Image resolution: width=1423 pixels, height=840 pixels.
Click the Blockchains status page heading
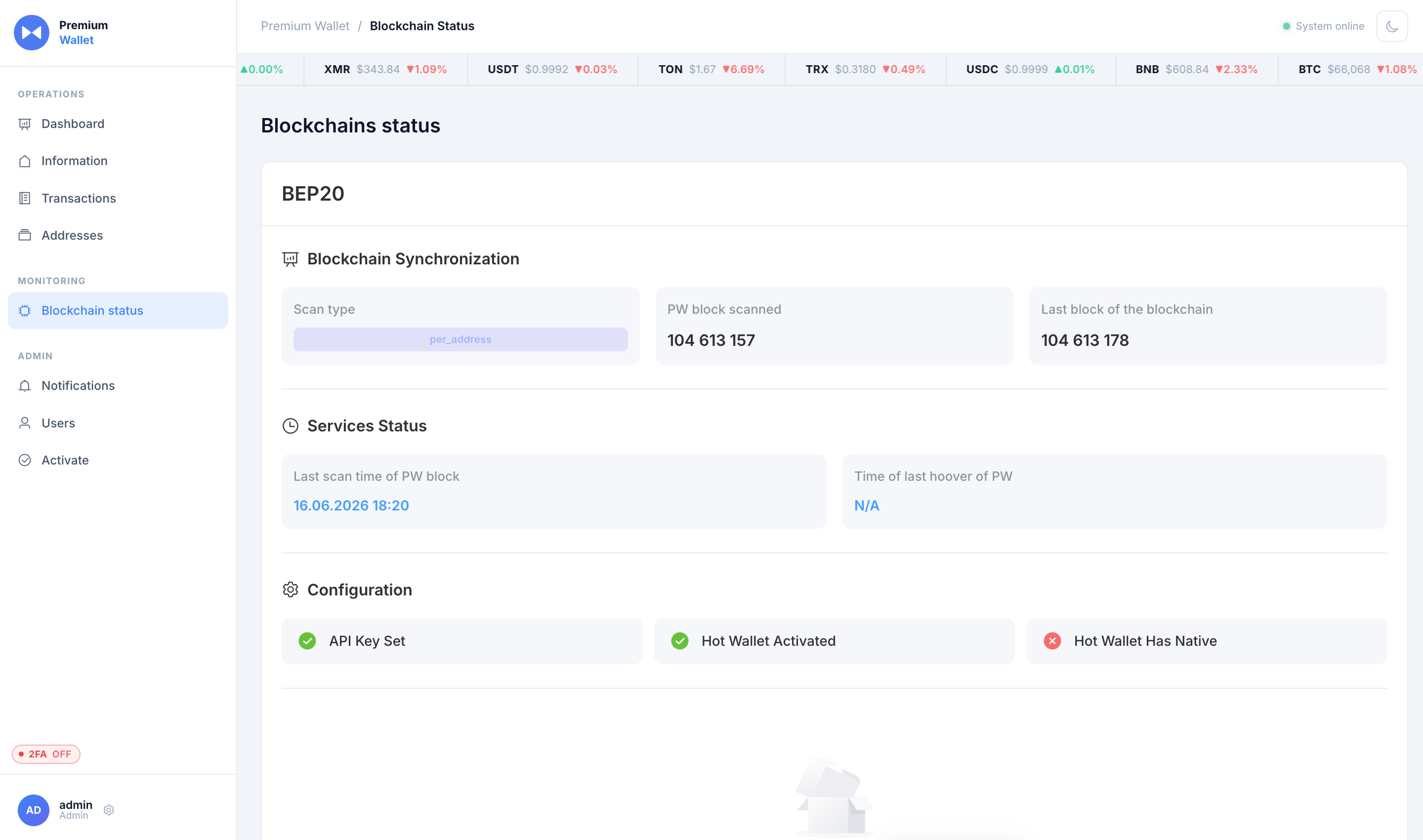[350, 125]
